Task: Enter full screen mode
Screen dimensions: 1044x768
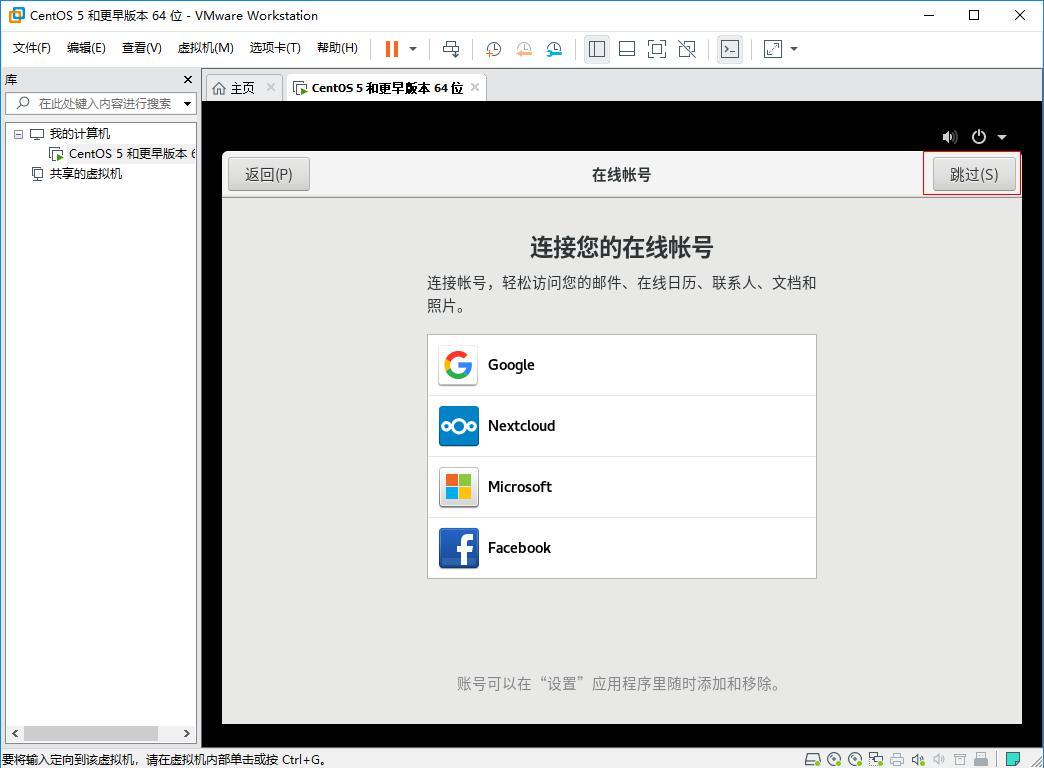Action: tap(655, 48)
